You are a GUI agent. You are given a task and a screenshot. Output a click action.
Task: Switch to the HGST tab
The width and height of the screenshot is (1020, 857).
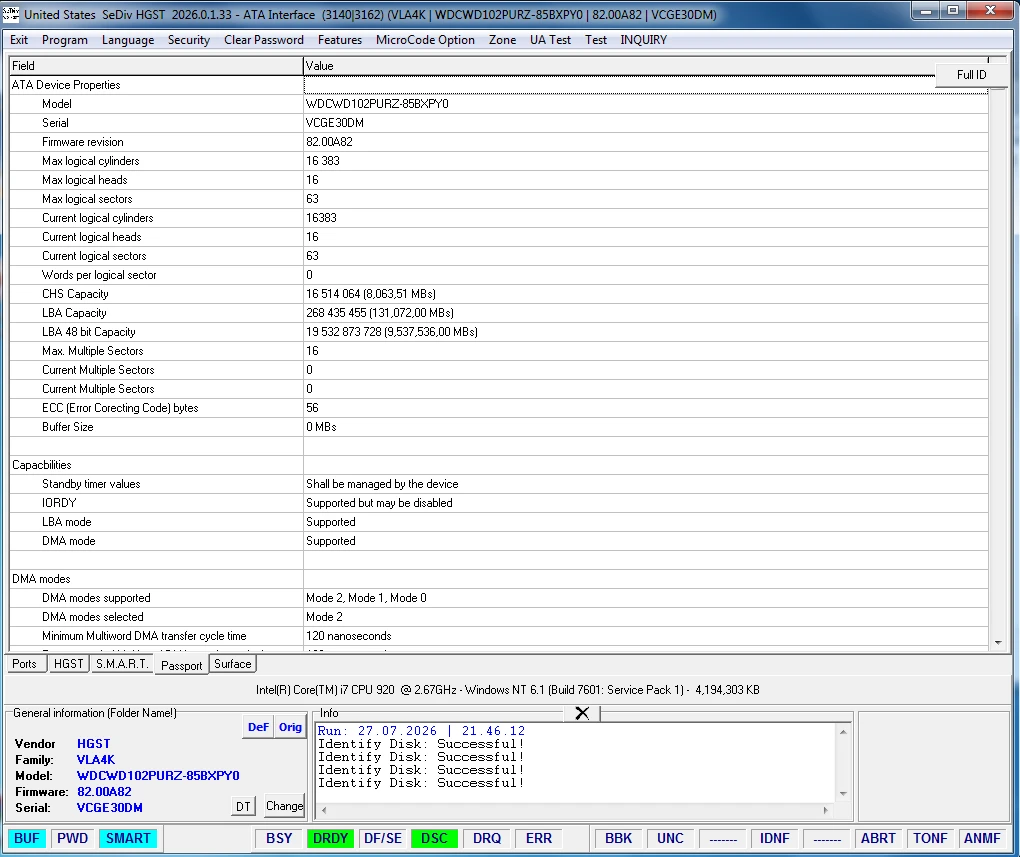point(68,664)
